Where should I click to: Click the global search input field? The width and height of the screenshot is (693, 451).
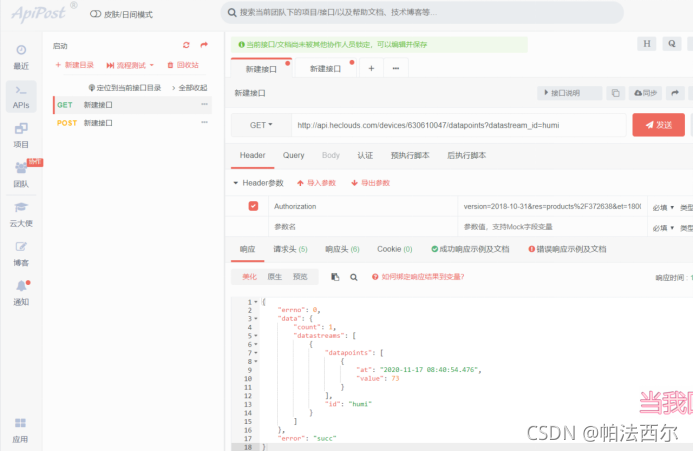(422, 12)
